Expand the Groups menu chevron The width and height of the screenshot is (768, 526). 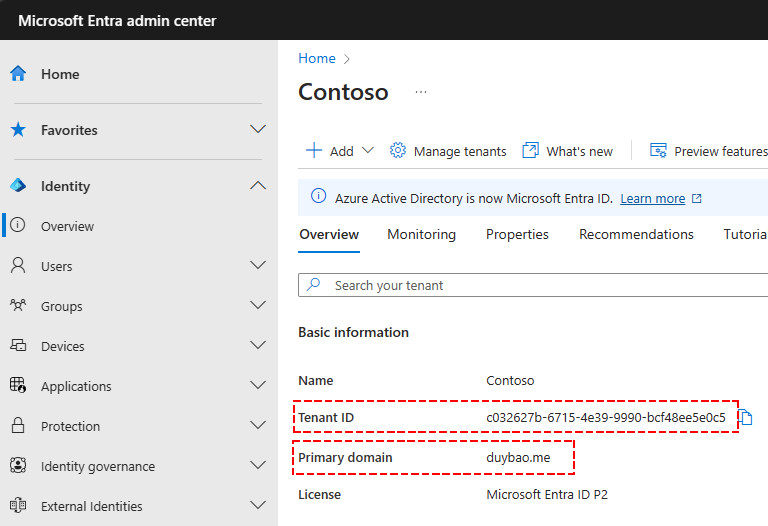[258, 305]
